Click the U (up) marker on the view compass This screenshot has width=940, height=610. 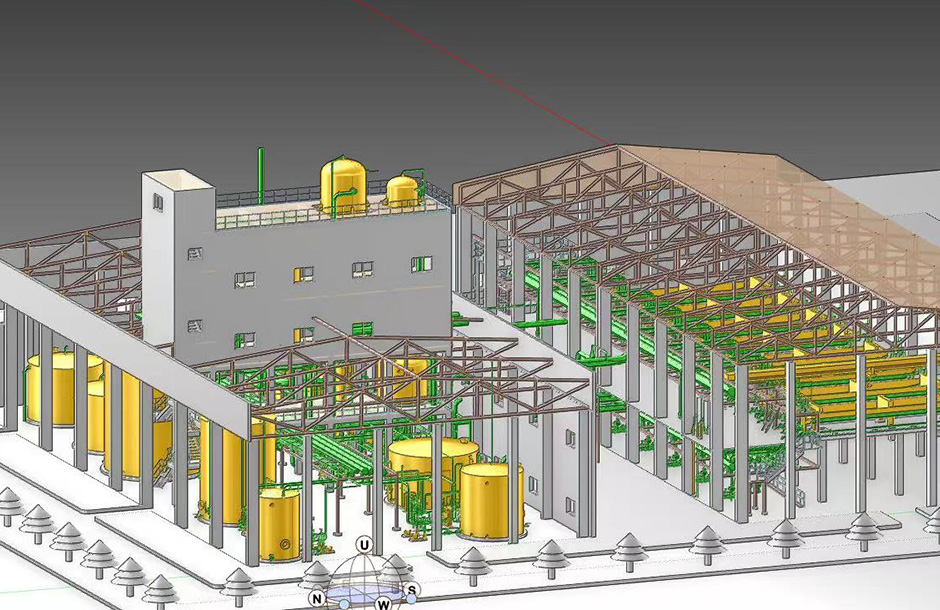pyautogui.click(x=364, y=545)
